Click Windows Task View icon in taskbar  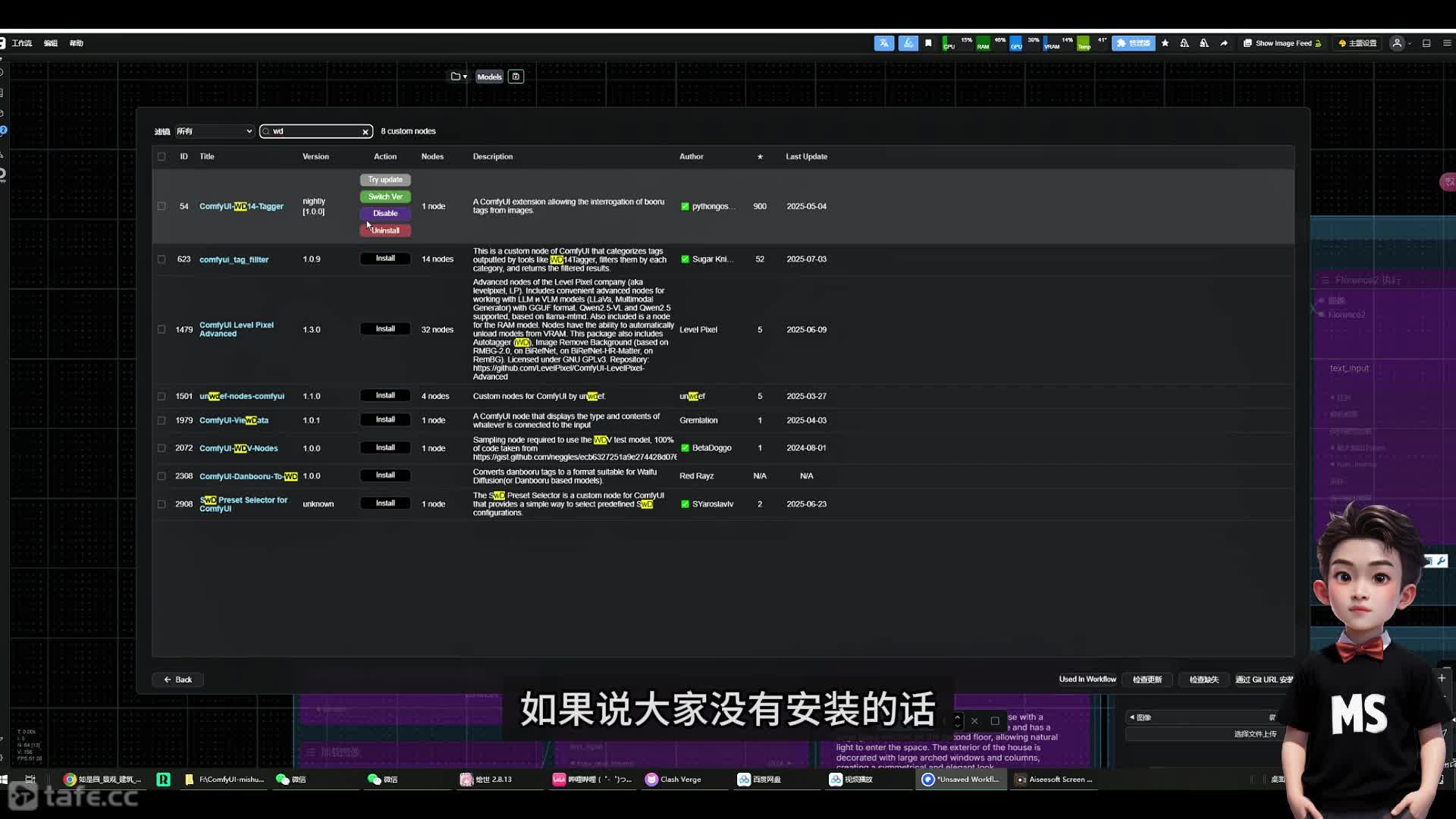click(30, 780)
